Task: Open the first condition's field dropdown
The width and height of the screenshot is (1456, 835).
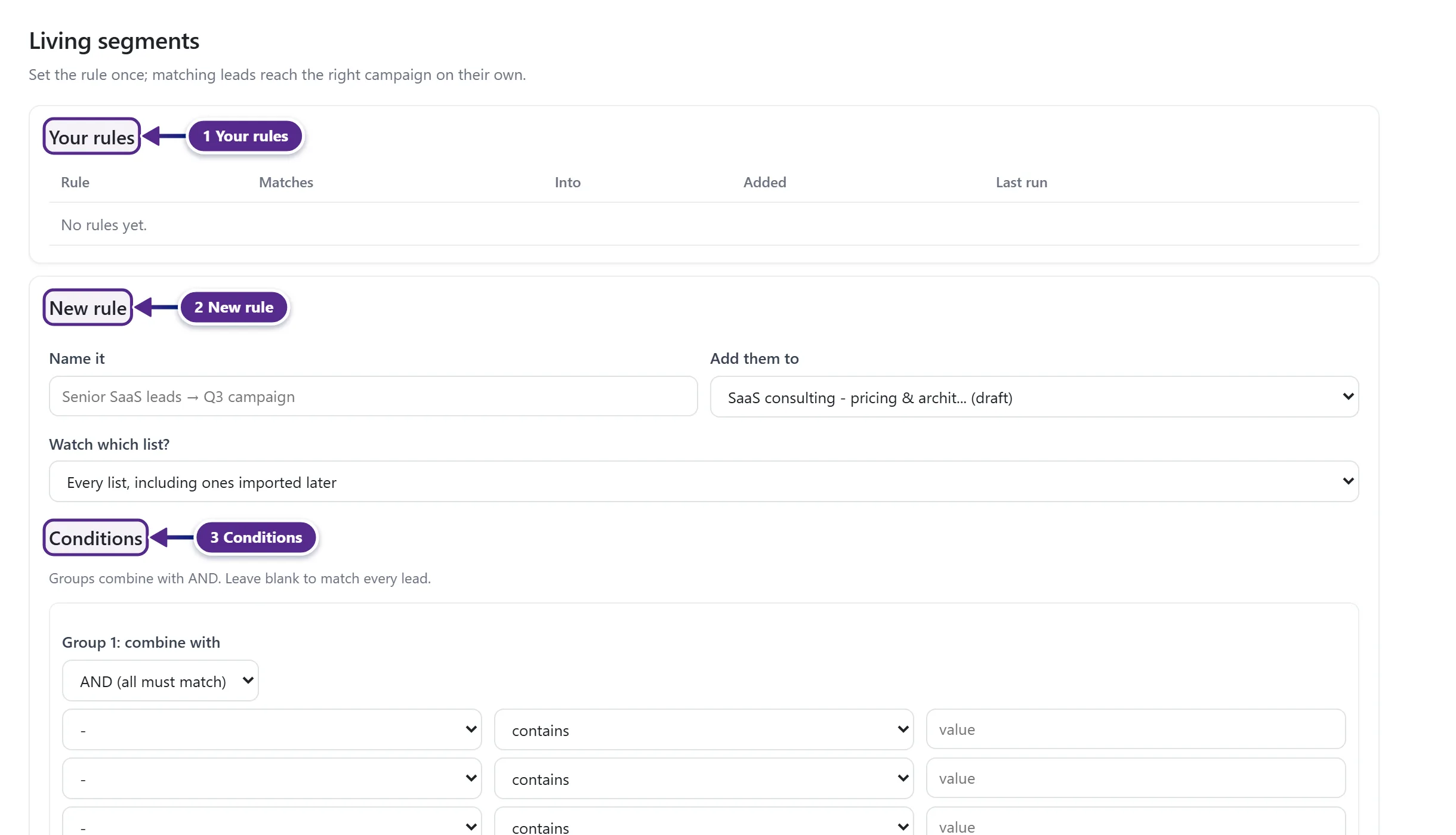Action: [x=272, y=729]
